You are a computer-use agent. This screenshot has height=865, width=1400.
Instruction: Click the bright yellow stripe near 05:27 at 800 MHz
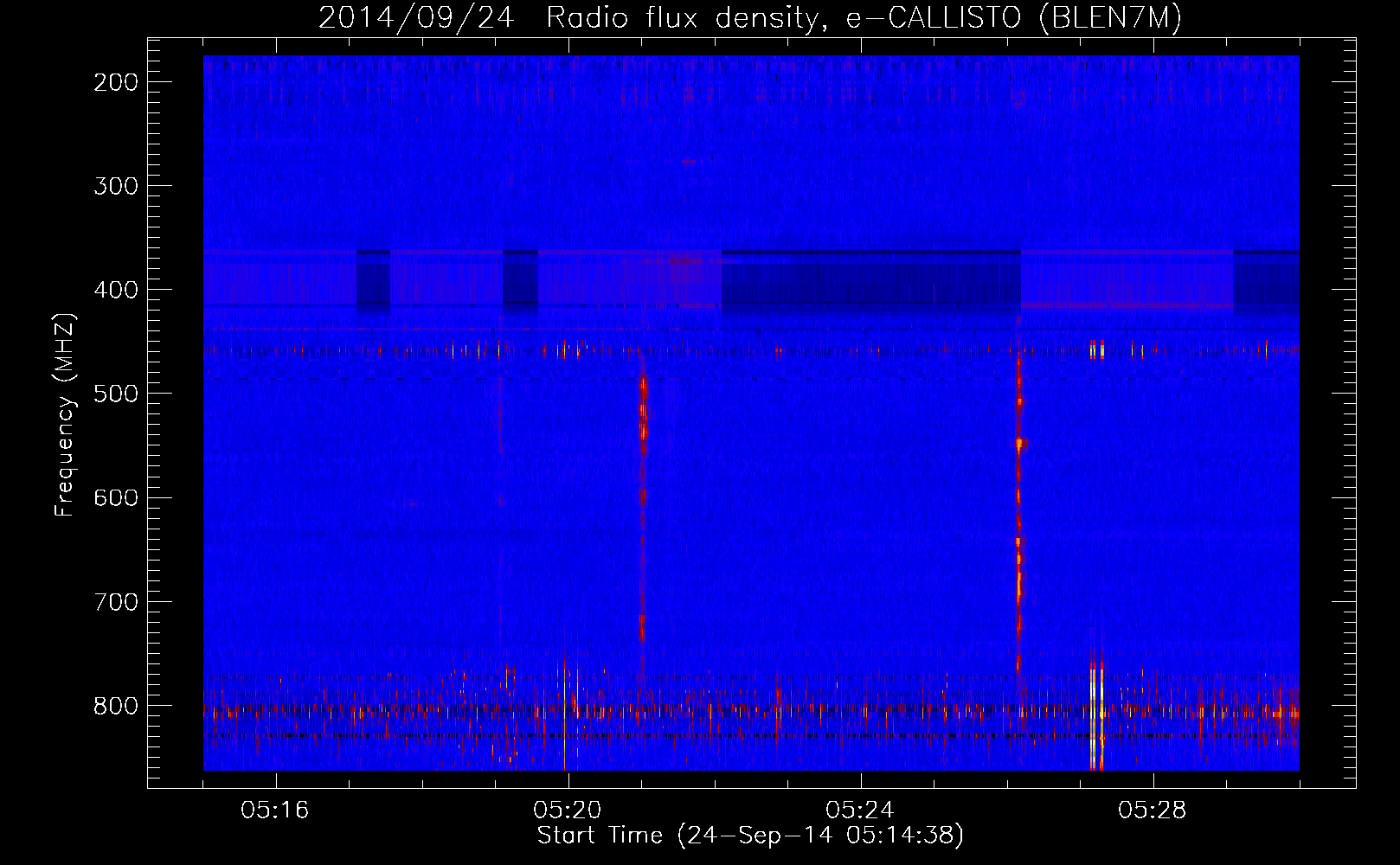1097,714
